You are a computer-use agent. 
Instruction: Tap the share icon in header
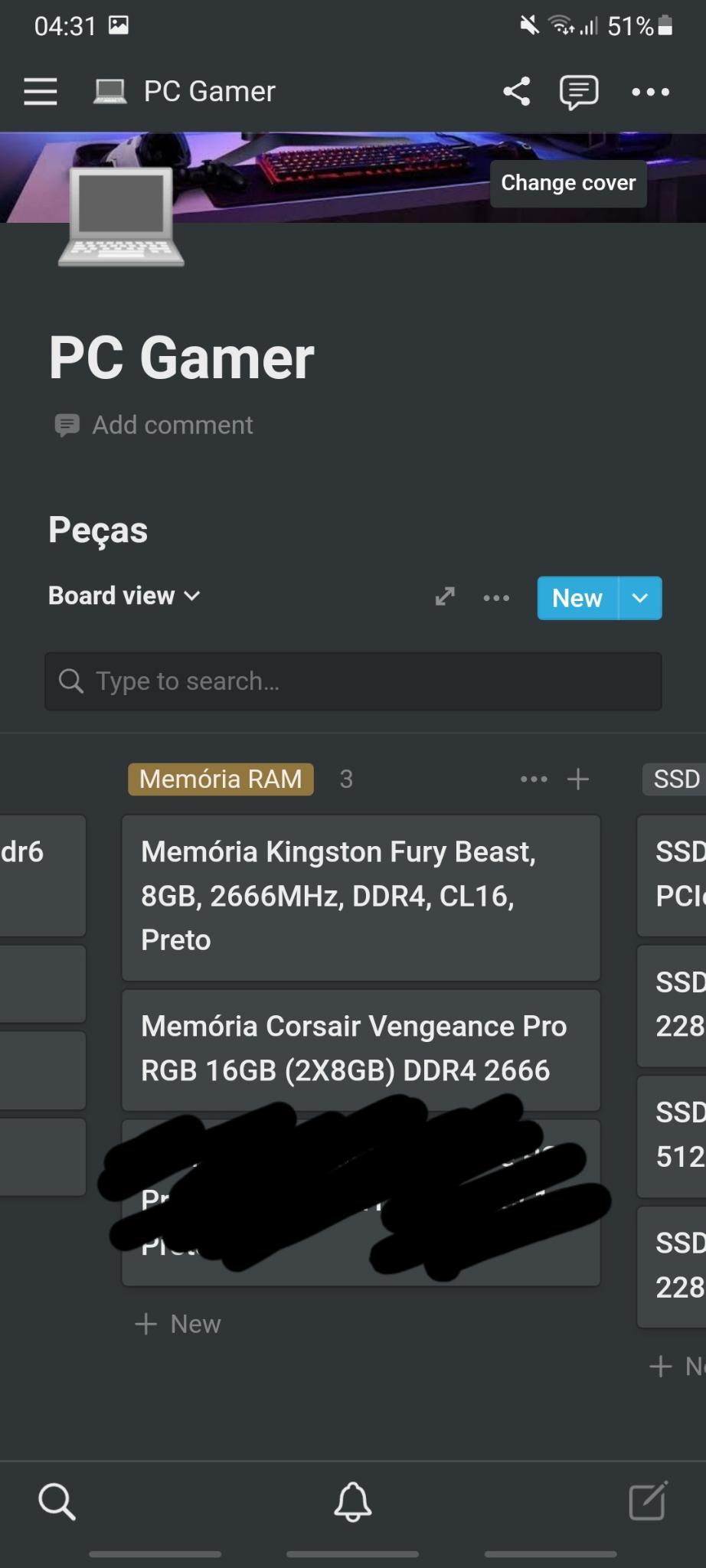click(517, 91)
